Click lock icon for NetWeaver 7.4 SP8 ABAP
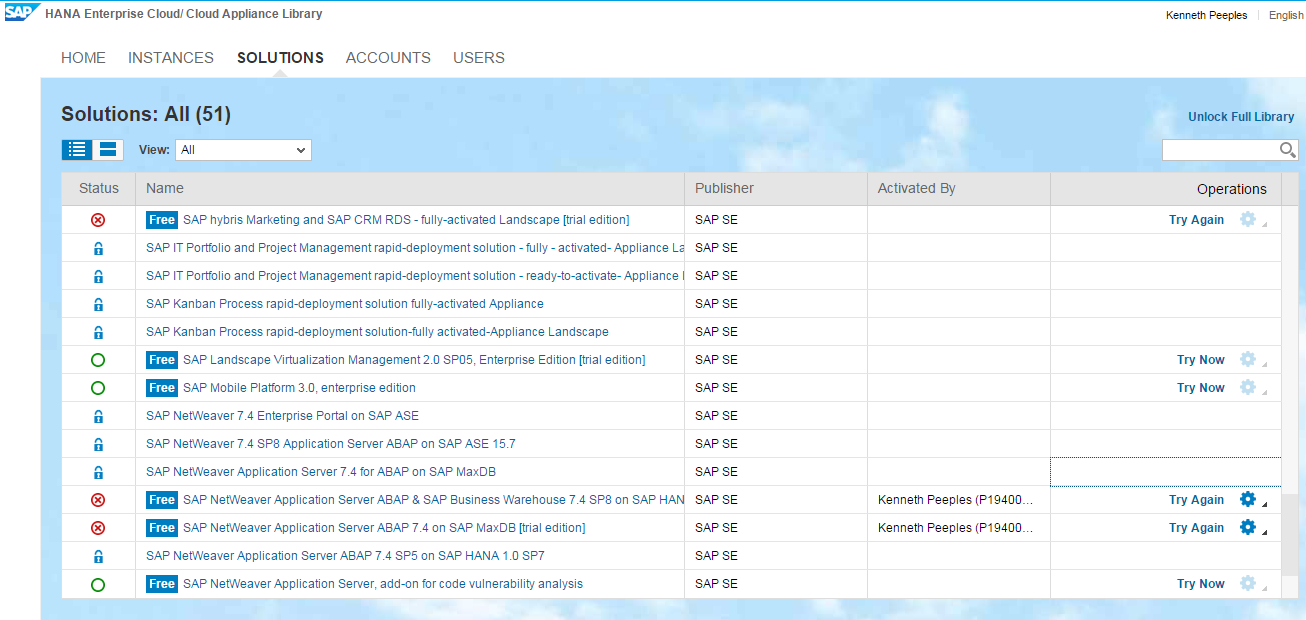 pos(98,444)
